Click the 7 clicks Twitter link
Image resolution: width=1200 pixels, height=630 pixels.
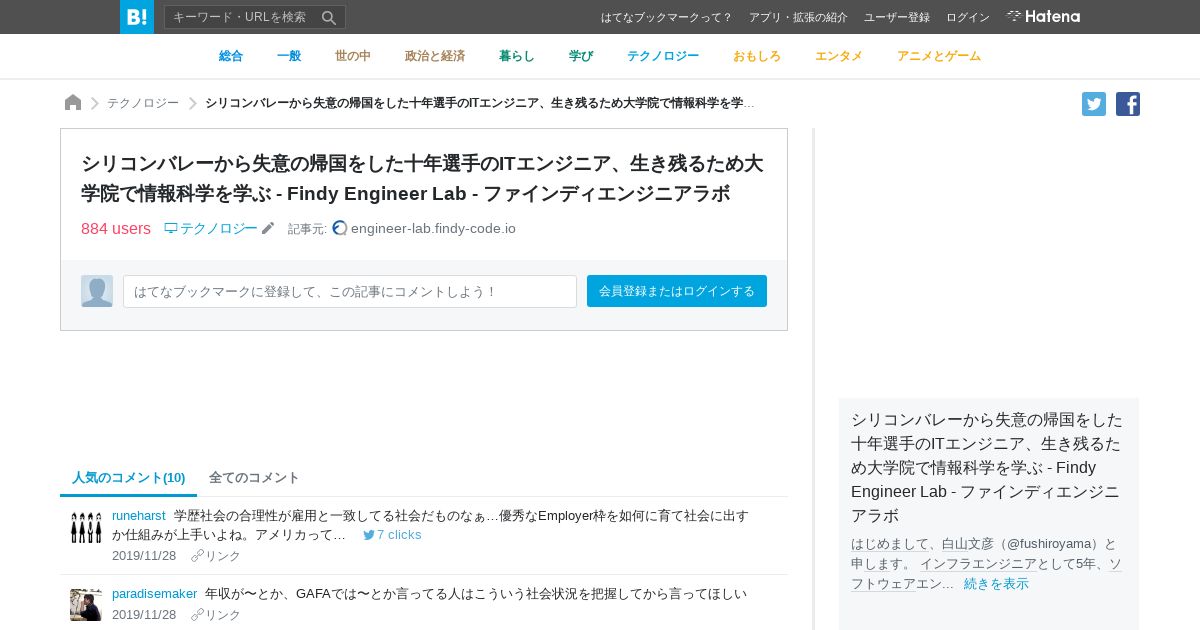[392, 535]
